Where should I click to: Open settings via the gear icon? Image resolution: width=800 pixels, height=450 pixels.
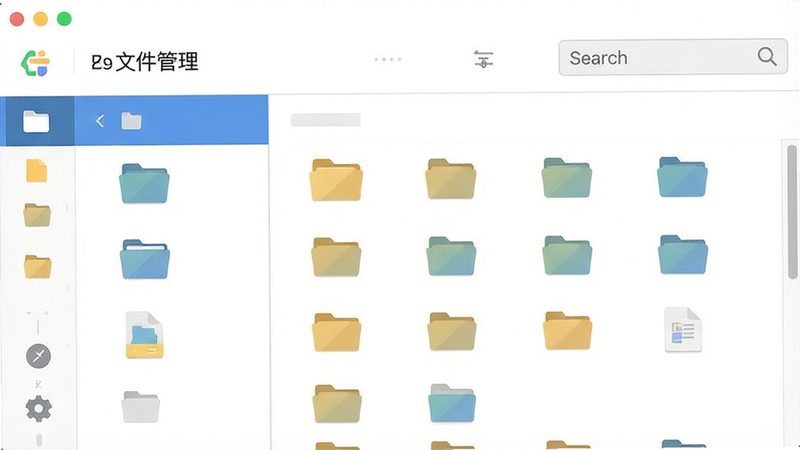38,409
